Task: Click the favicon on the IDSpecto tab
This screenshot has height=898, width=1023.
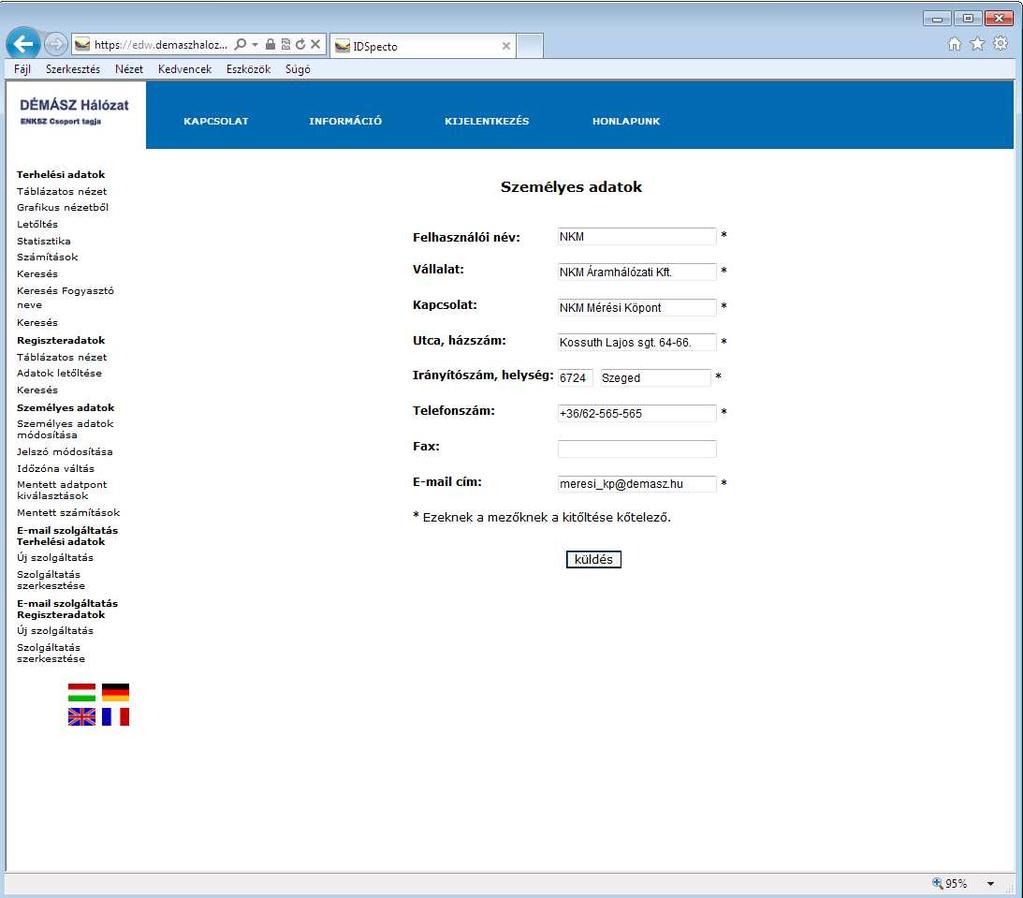Action: pyautogui.click(x=343, y=46)
